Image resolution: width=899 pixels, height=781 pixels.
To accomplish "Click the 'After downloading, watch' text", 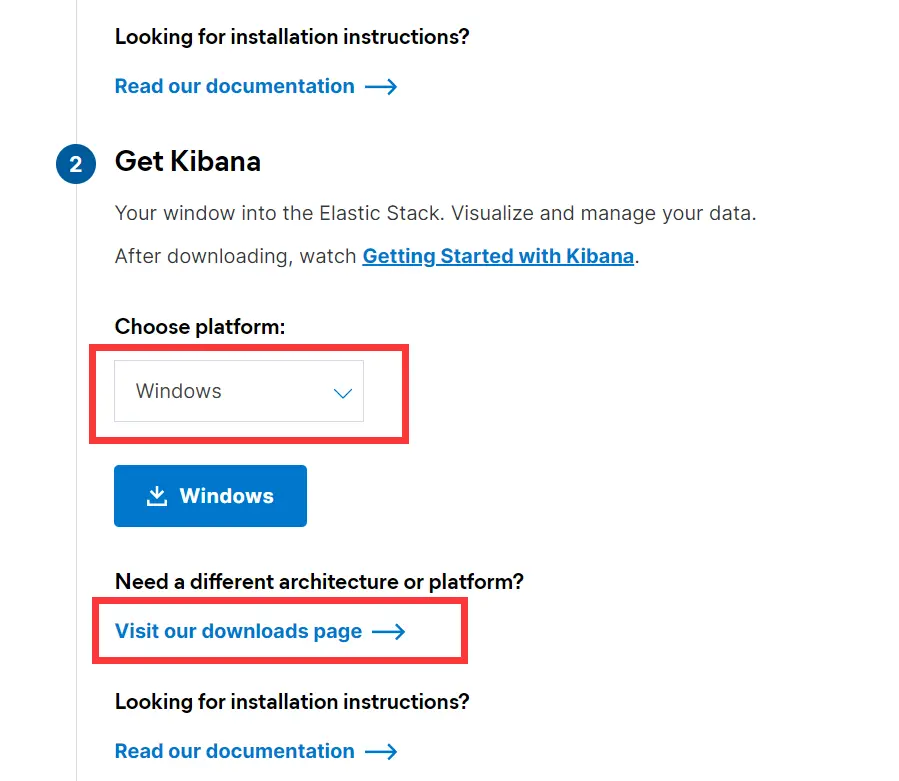I will pyautogui.click(x=235, y=256).
